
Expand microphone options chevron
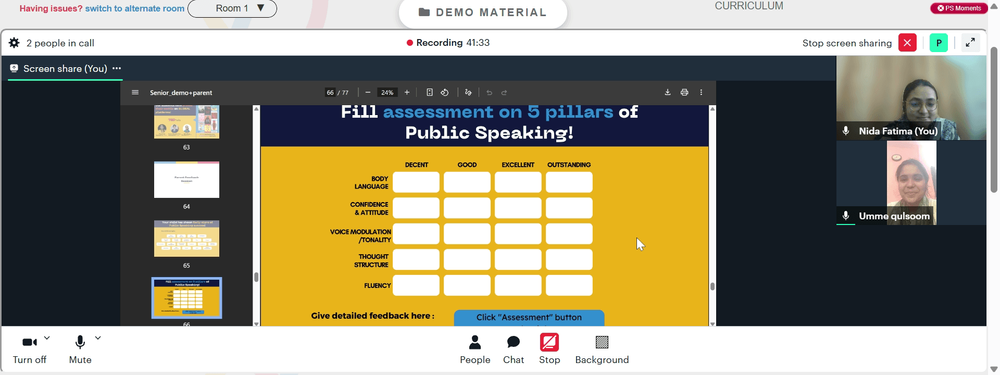98,337
